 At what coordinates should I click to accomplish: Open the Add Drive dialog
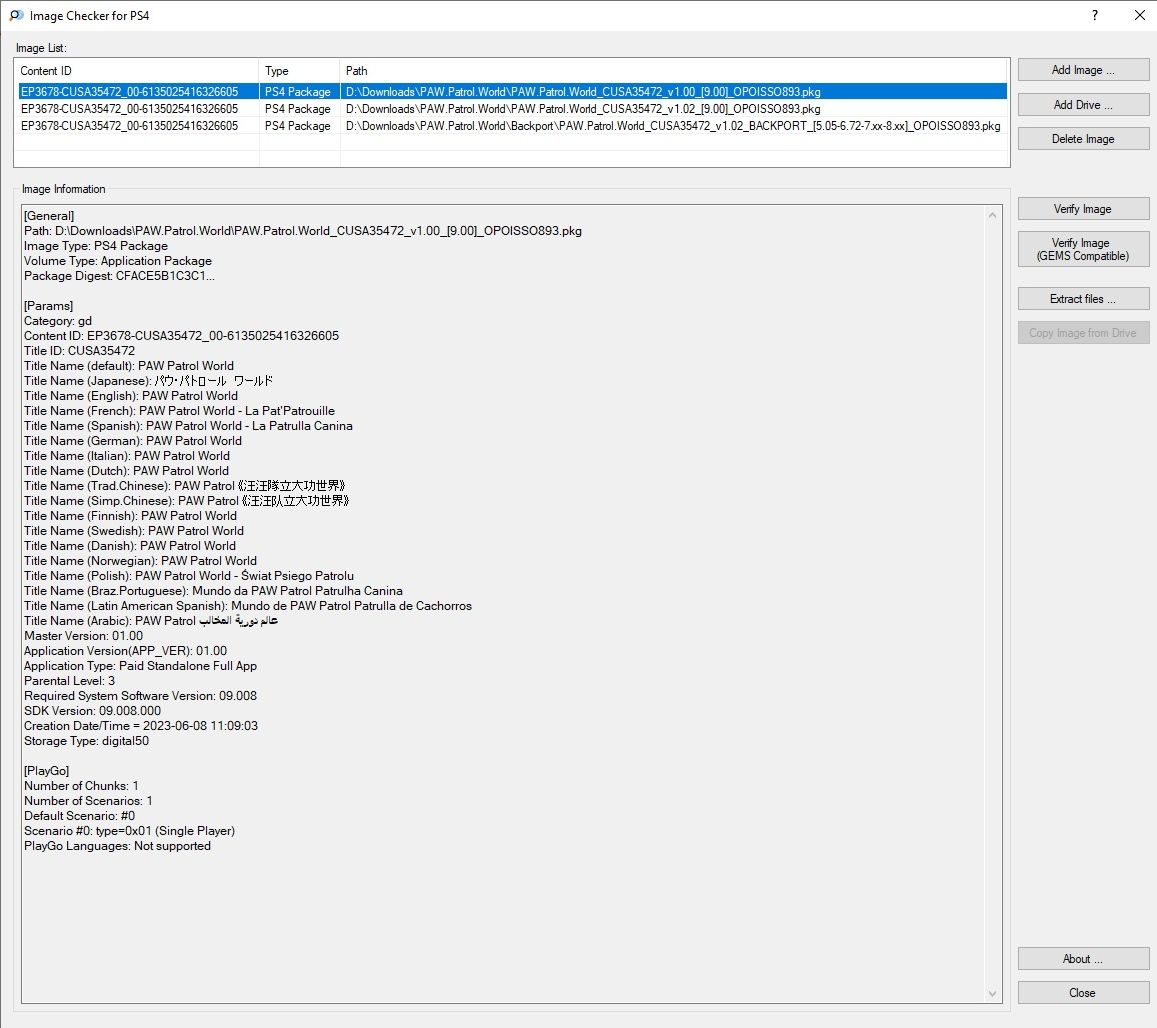tap(1082, 105)
